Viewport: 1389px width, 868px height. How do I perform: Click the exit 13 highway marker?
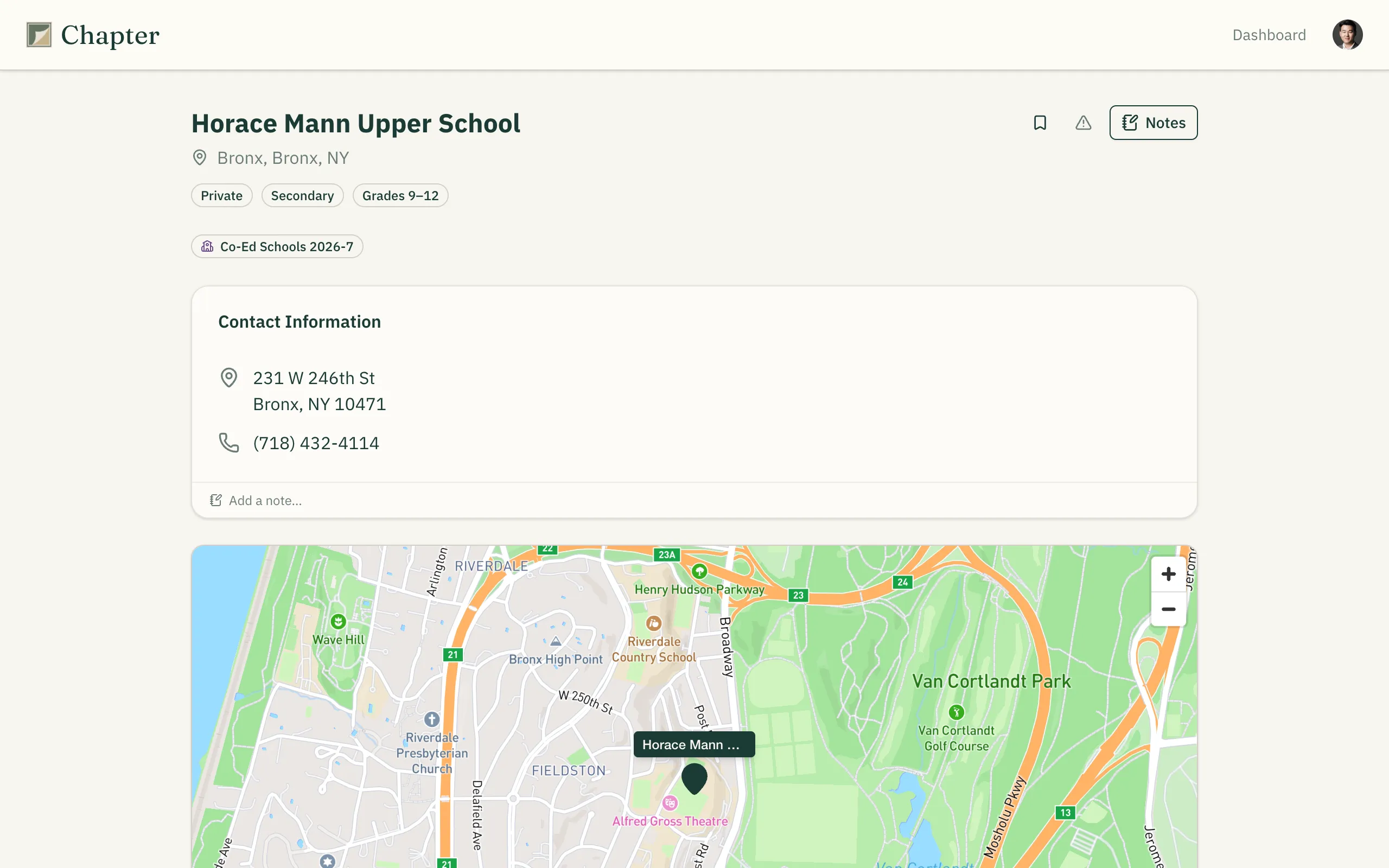1065,812
